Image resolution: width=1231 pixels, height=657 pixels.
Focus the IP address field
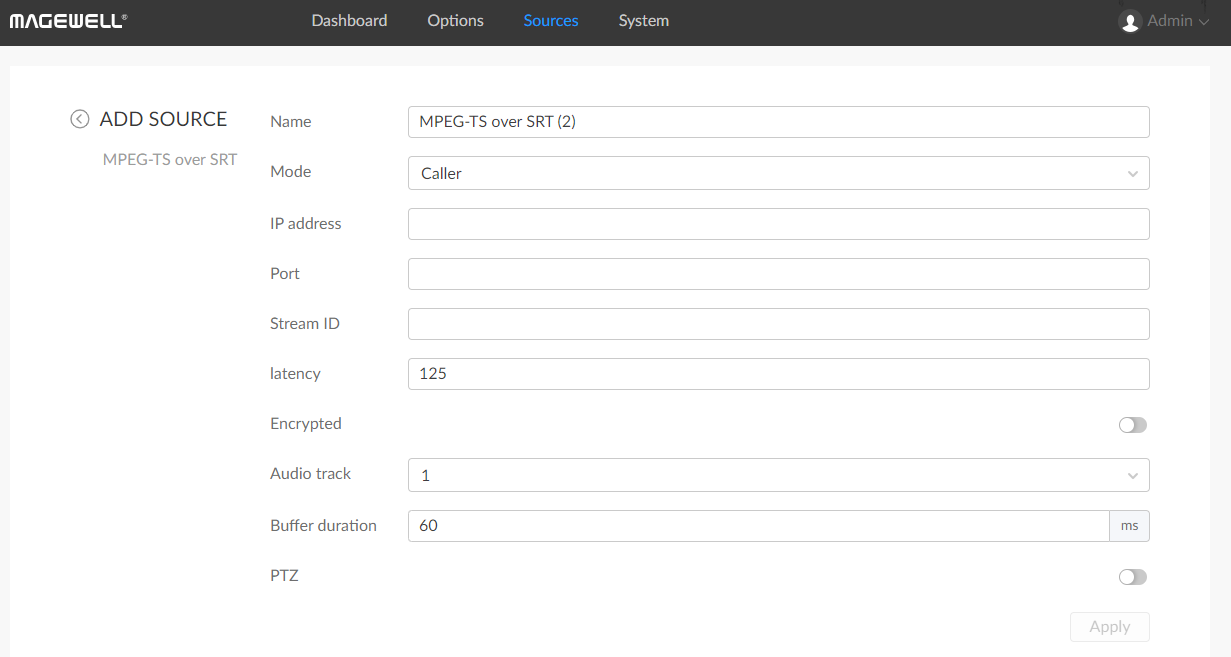[778, 224]
